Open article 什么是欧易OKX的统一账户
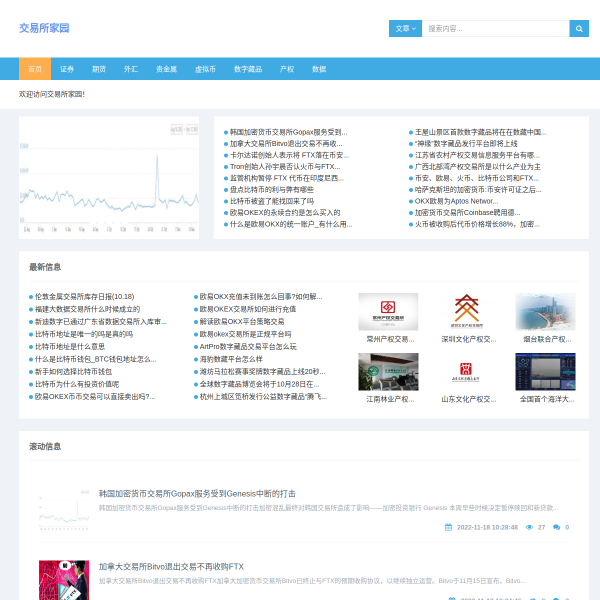 pos(291,224)
